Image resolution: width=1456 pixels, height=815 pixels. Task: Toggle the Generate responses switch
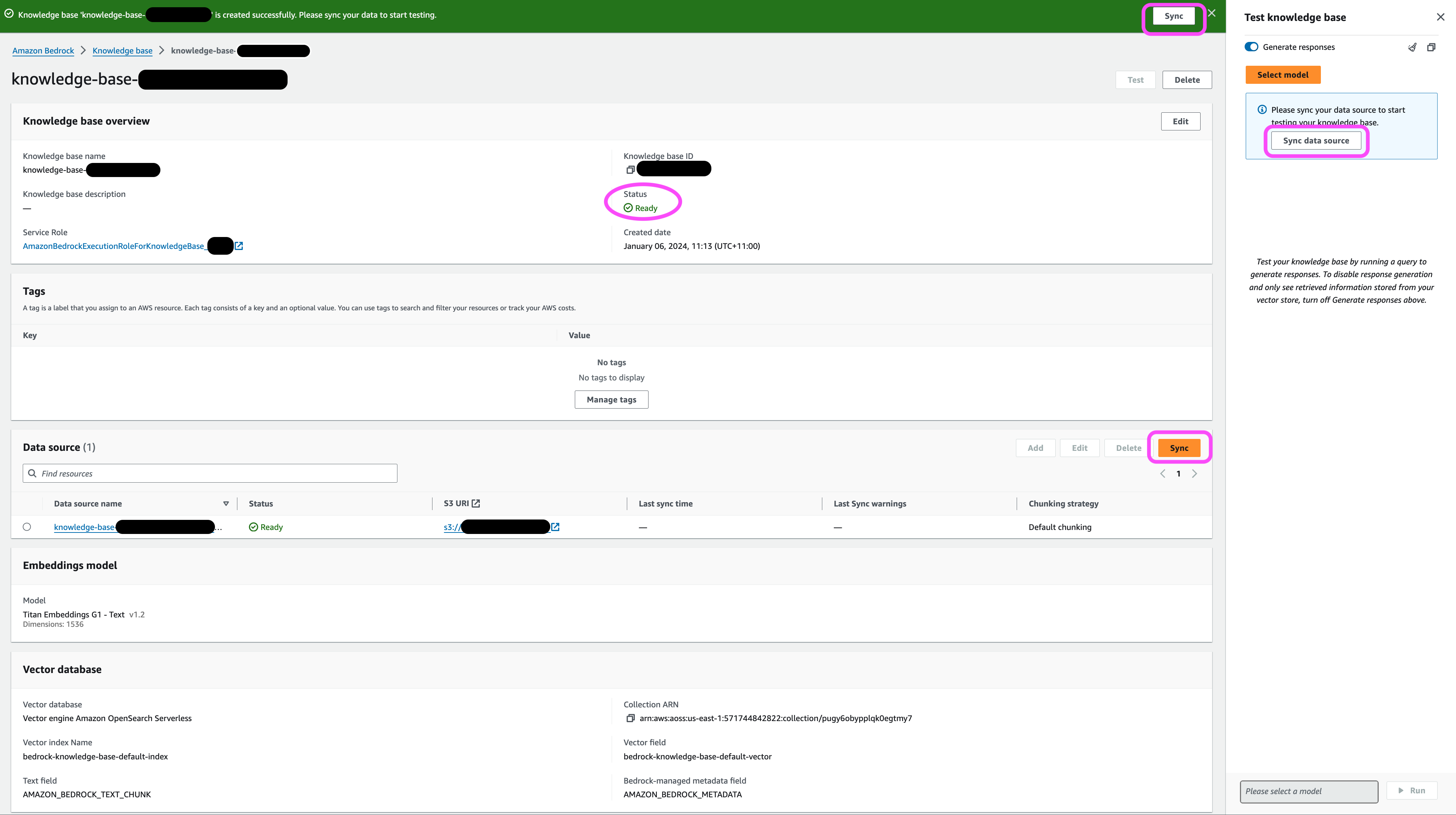(1252, 47)
